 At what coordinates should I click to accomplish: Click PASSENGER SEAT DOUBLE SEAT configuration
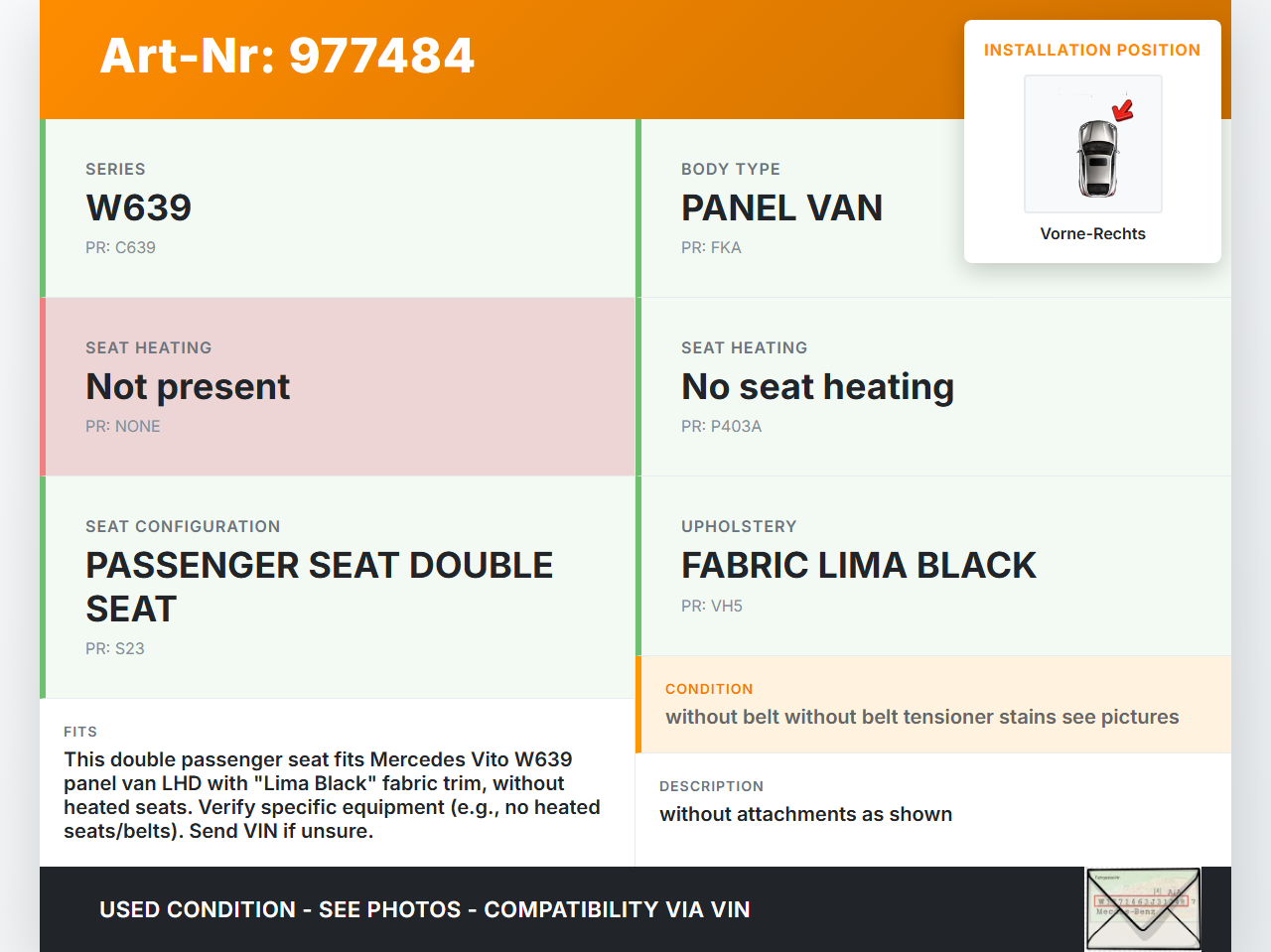pyautogui.click(x=319, y=586)
